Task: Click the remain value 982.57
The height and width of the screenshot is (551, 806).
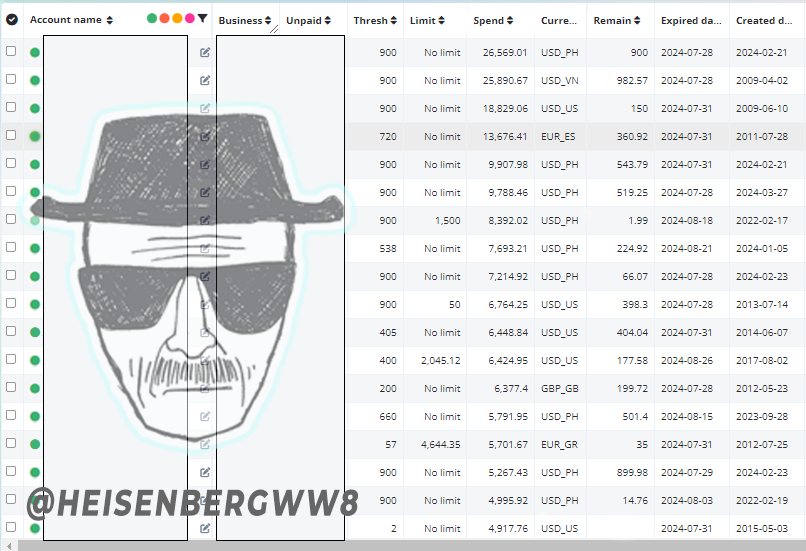Action: tap(633, 81)
